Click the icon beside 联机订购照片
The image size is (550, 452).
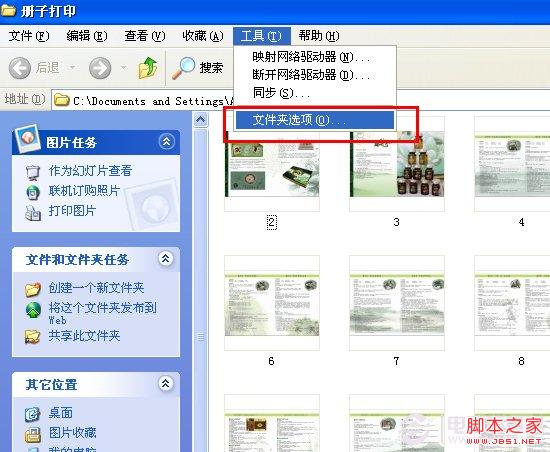[33, 192]
